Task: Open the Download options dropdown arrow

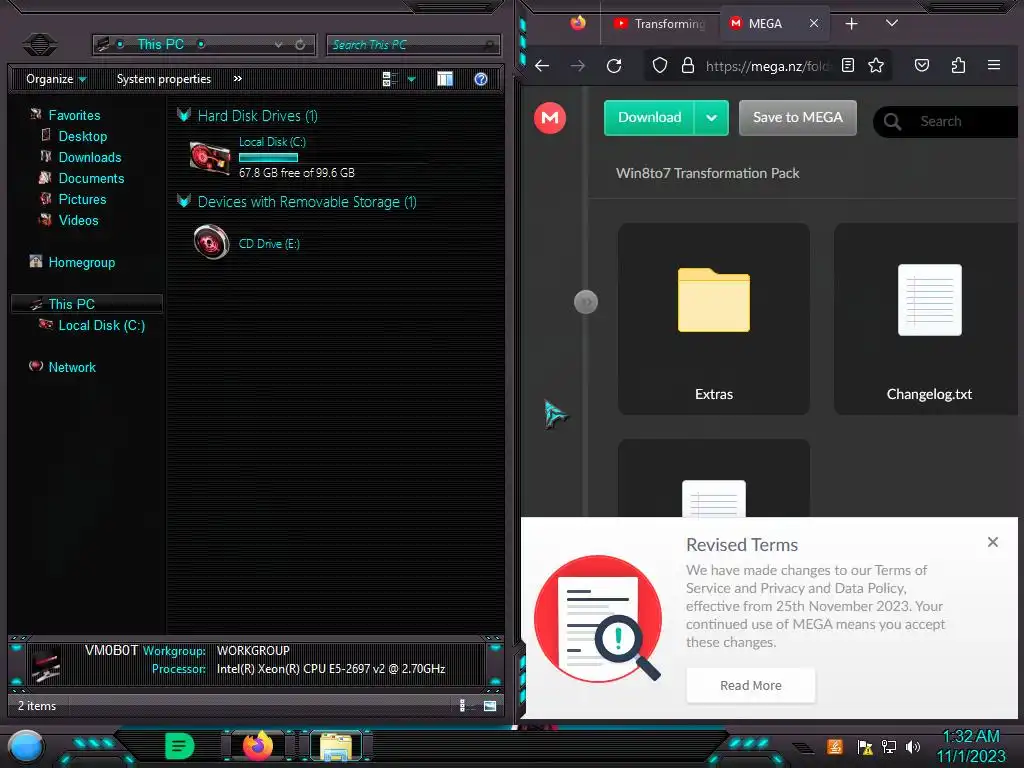Action: [711, 118]
